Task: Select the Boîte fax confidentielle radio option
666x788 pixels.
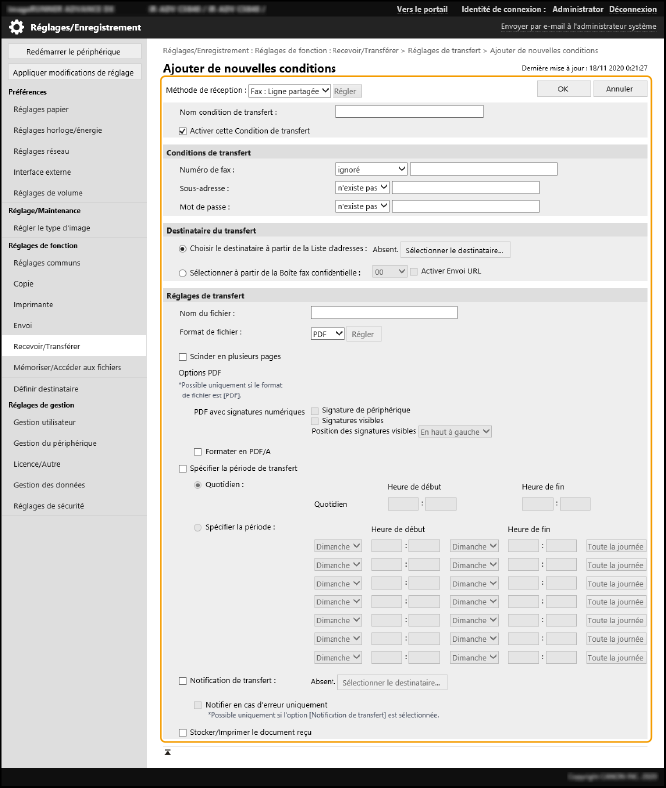Action: pos(182,271)
